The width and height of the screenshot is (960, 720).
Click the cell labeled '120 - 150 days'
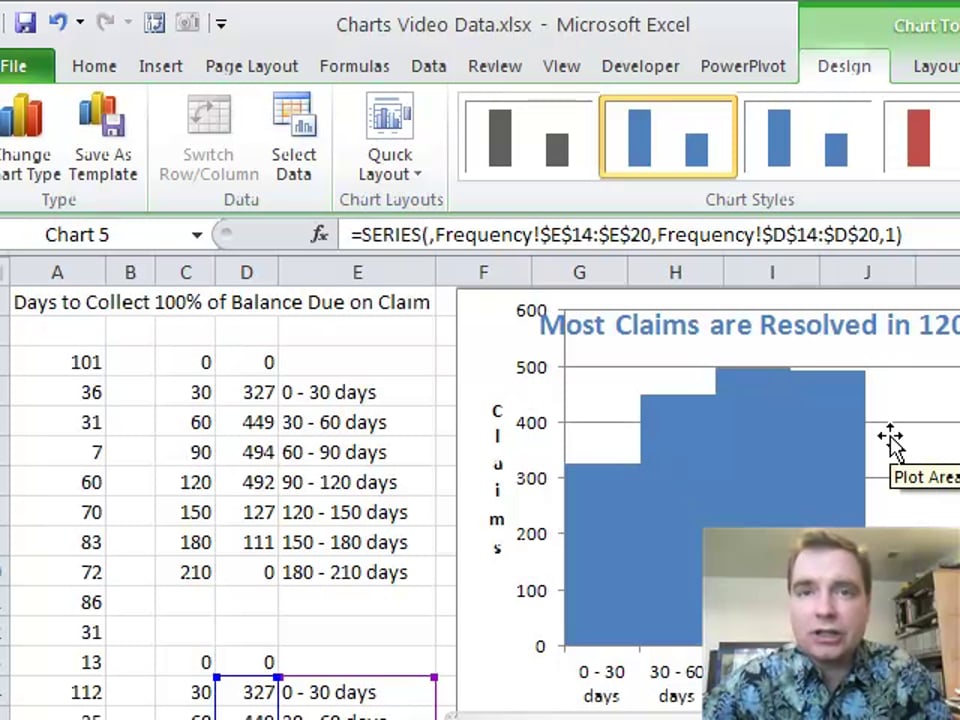357,512
